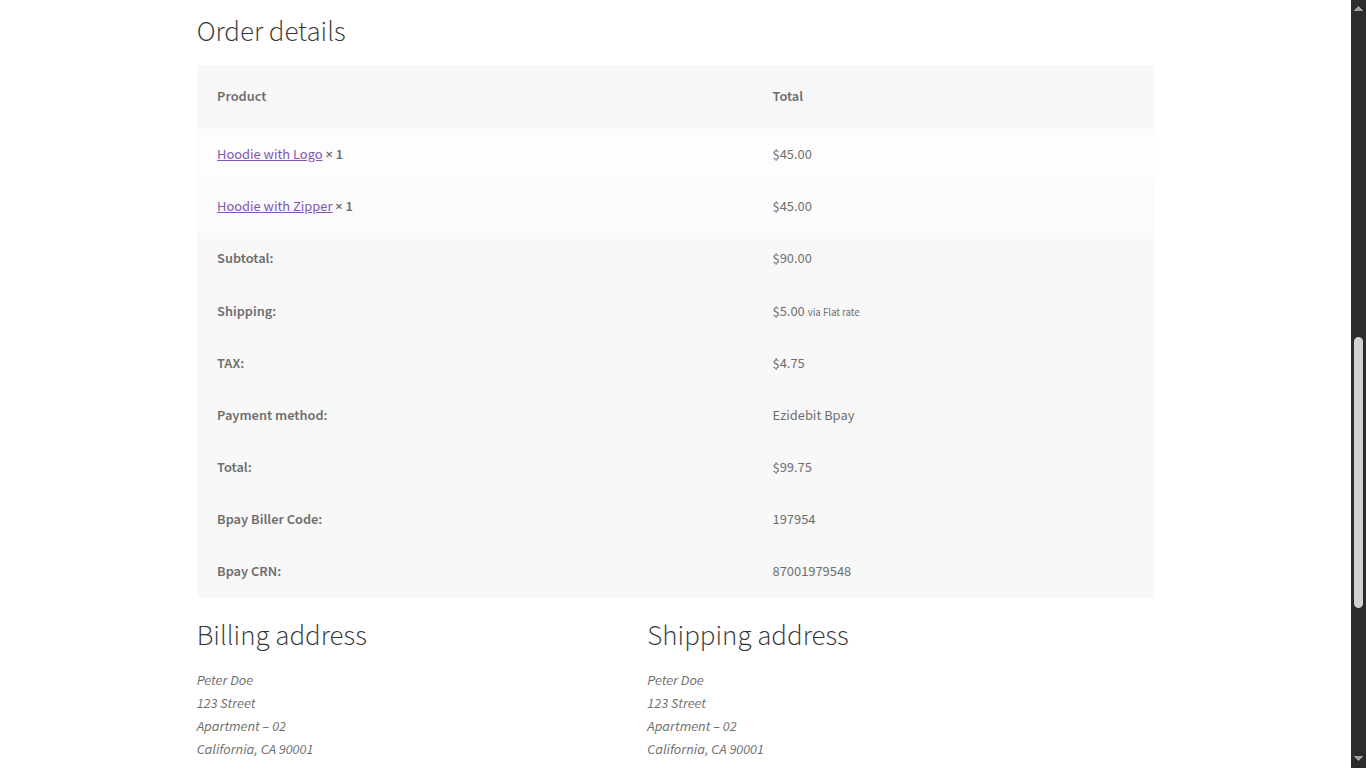This screenshot has width=1366, height=768.
Task: Select the Bpay Biller Code 197954
Action: click(793, 519)
